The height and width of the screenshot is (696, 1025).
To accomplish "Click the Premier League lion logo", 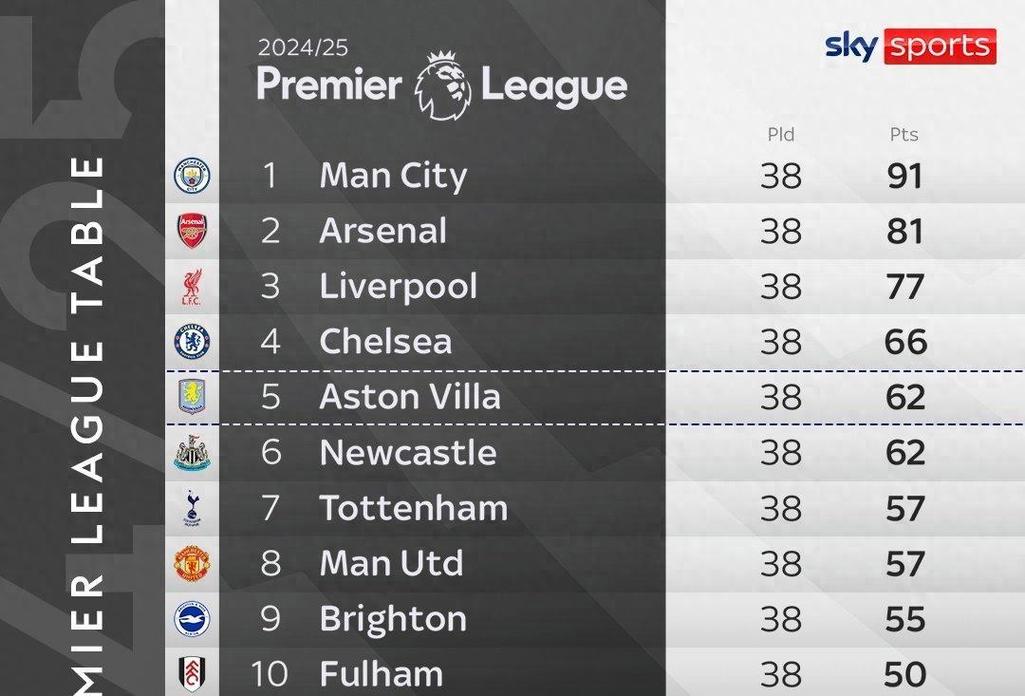I will tap(442, 86).
